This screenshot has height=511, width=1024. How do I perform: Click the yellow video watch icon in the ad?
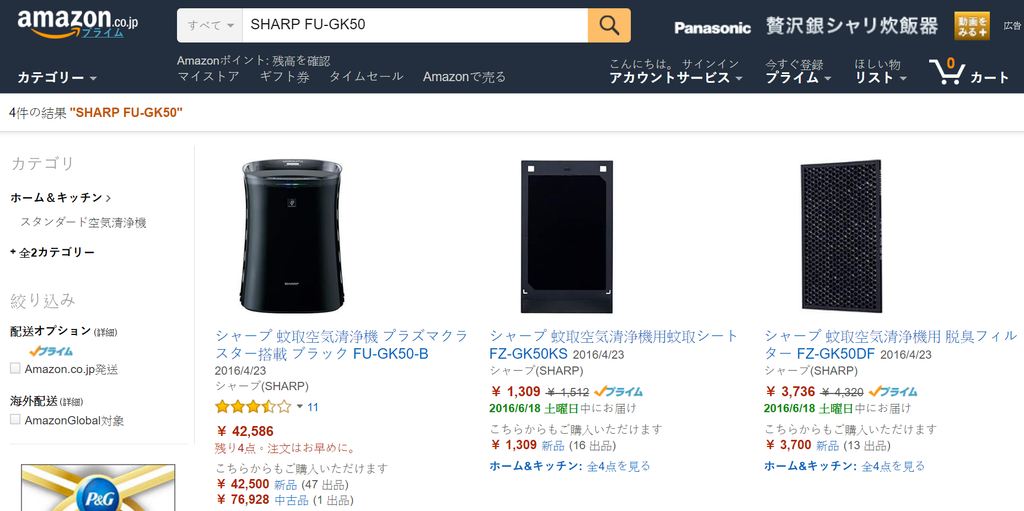[x=972, y=26]
